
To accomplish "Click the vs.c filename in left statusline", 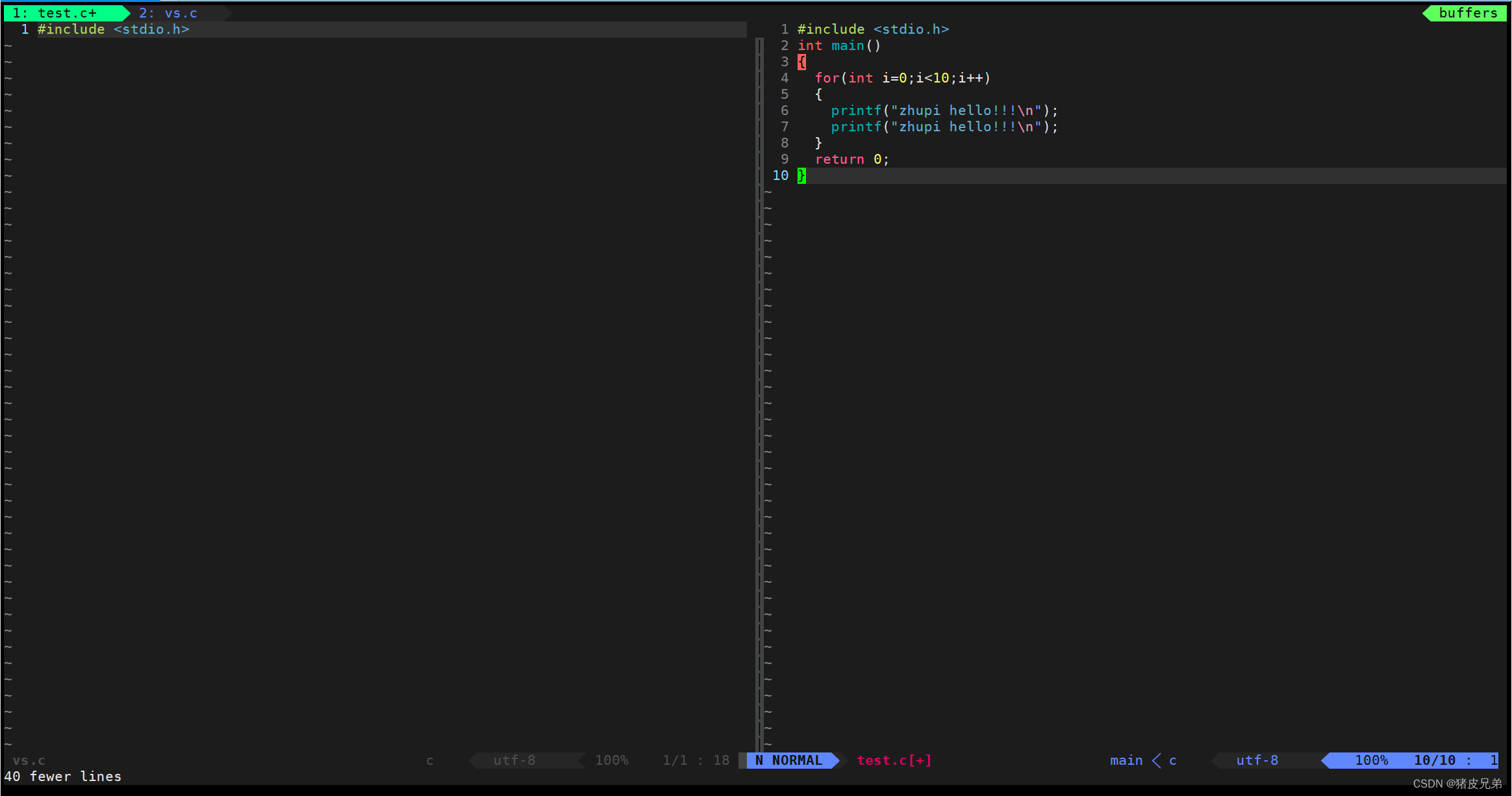I will (x=29, y=760).
